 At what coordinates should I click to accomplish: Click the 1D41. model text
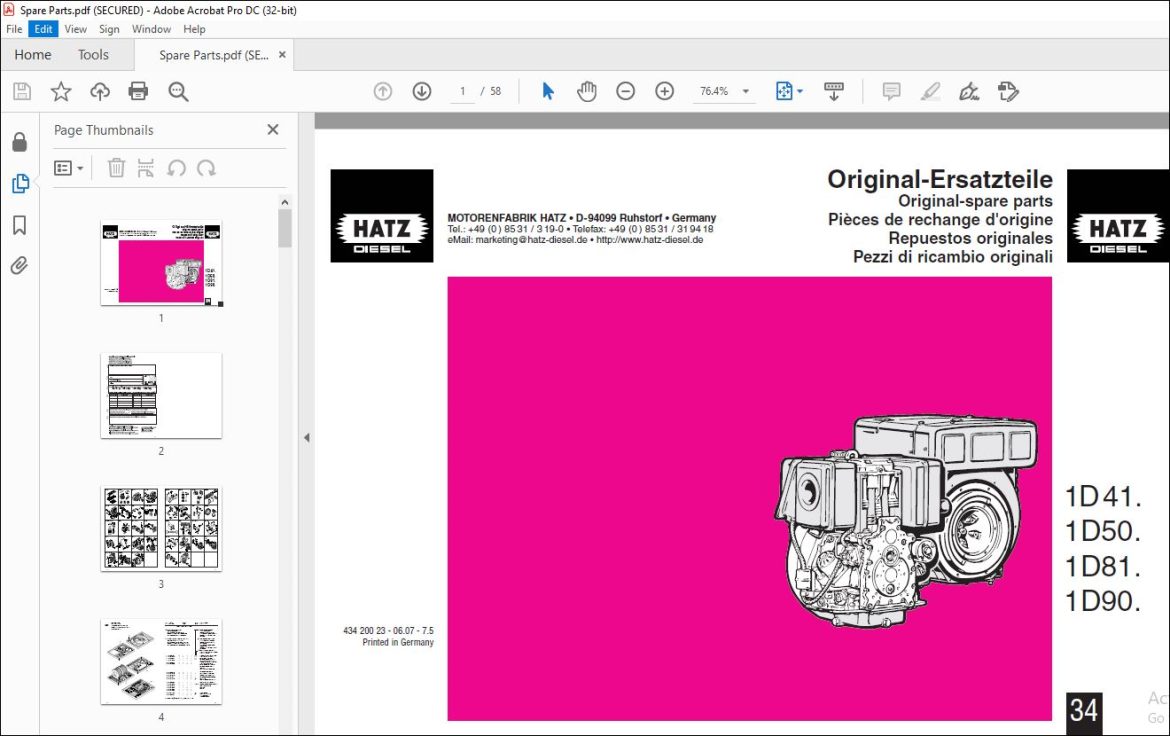point(1103,496)
